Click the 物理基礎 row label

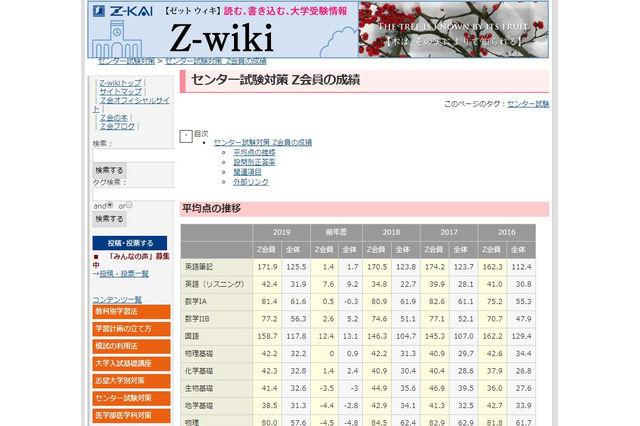(x=199, y=353)
